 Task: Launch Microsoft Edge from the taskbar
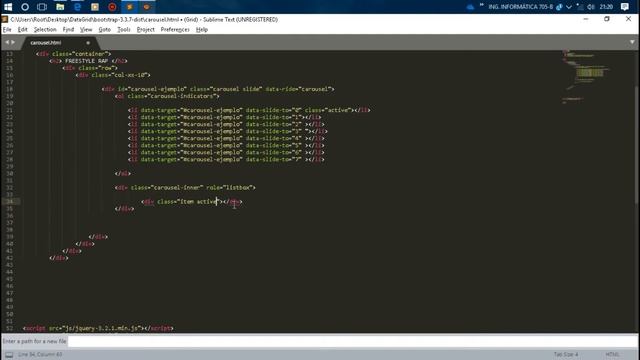[77, 7]
